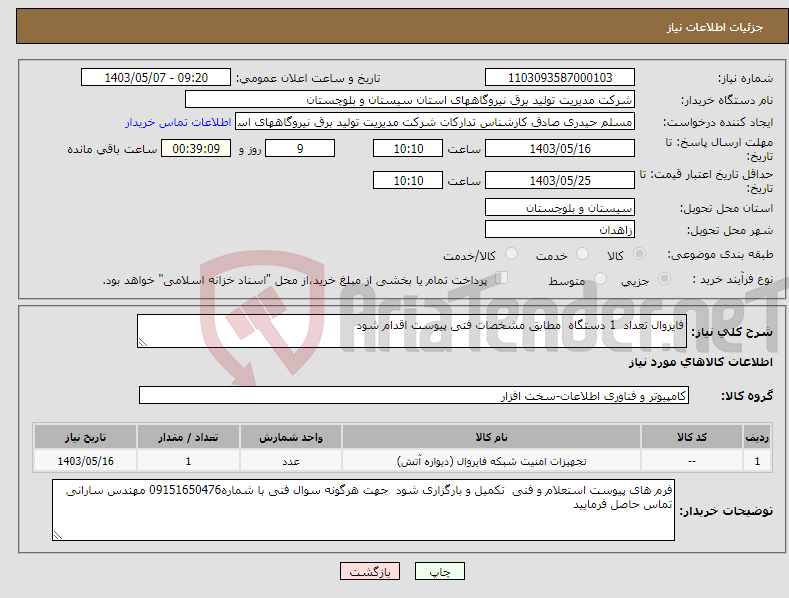
Task: Click the response deadline time field 10:10
Action: 408,148
